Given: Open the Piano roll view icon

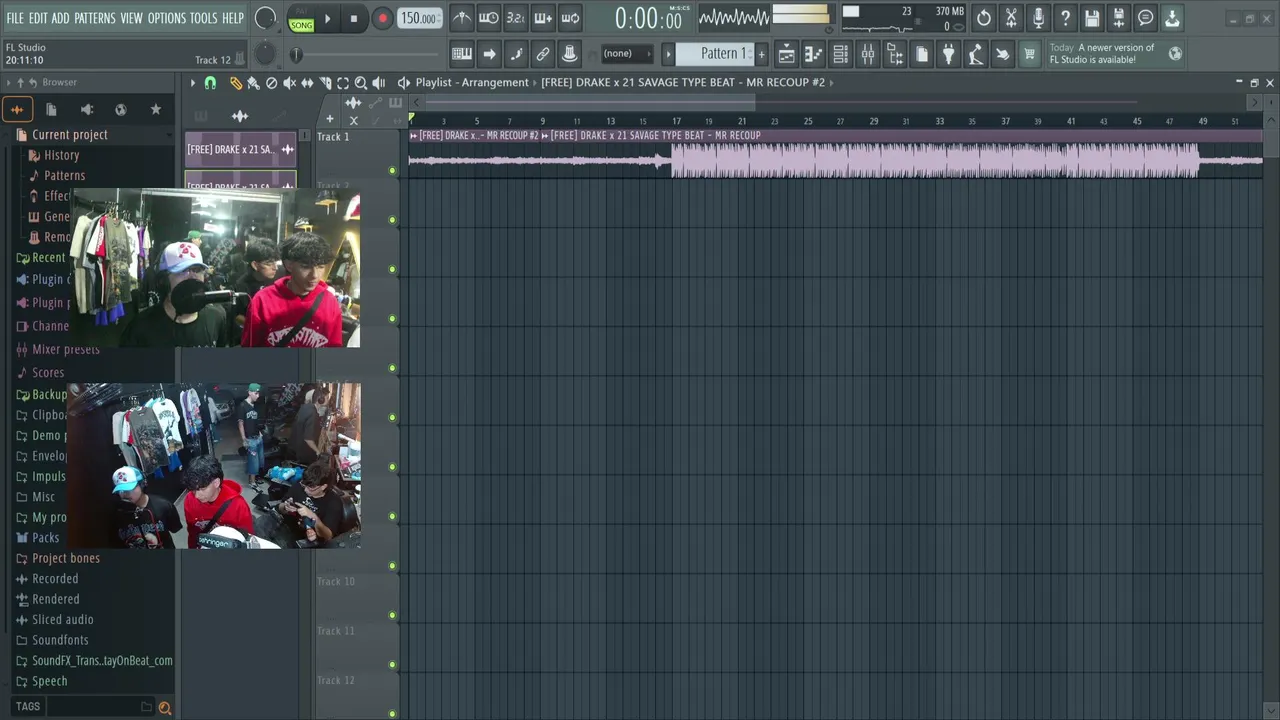Looking at the screenshot, I should pyautogui.click(x=814, y=55).
